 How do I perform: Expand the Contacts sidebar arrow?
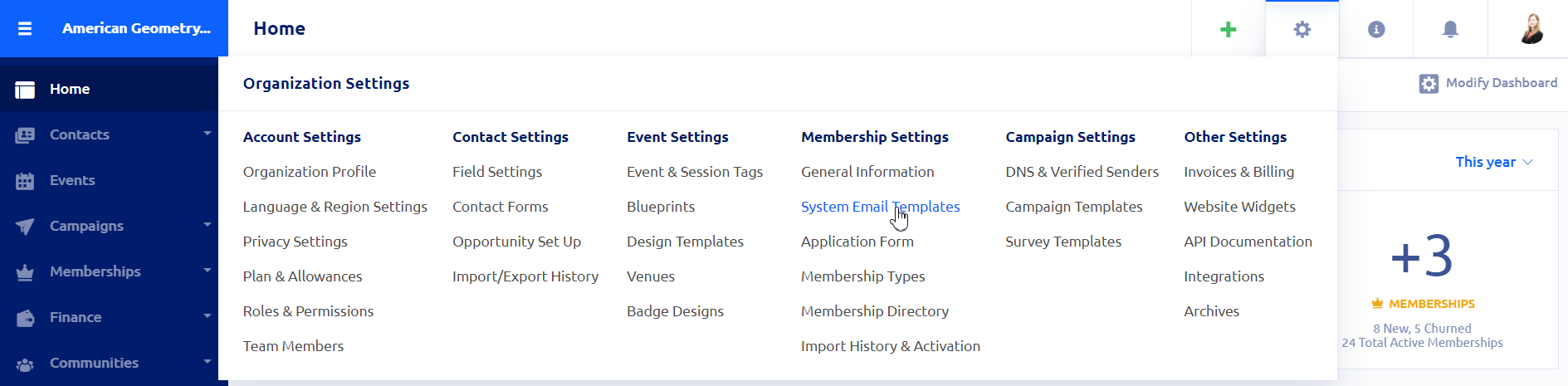[207, 133]
